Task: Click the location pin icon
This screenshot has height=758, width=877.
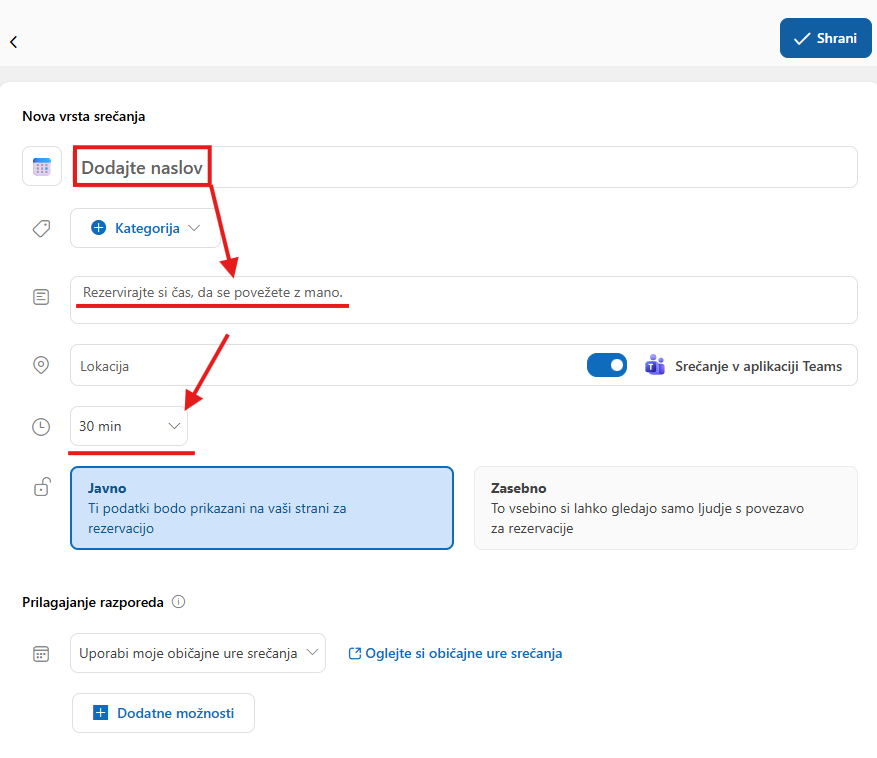Action: 41,365
